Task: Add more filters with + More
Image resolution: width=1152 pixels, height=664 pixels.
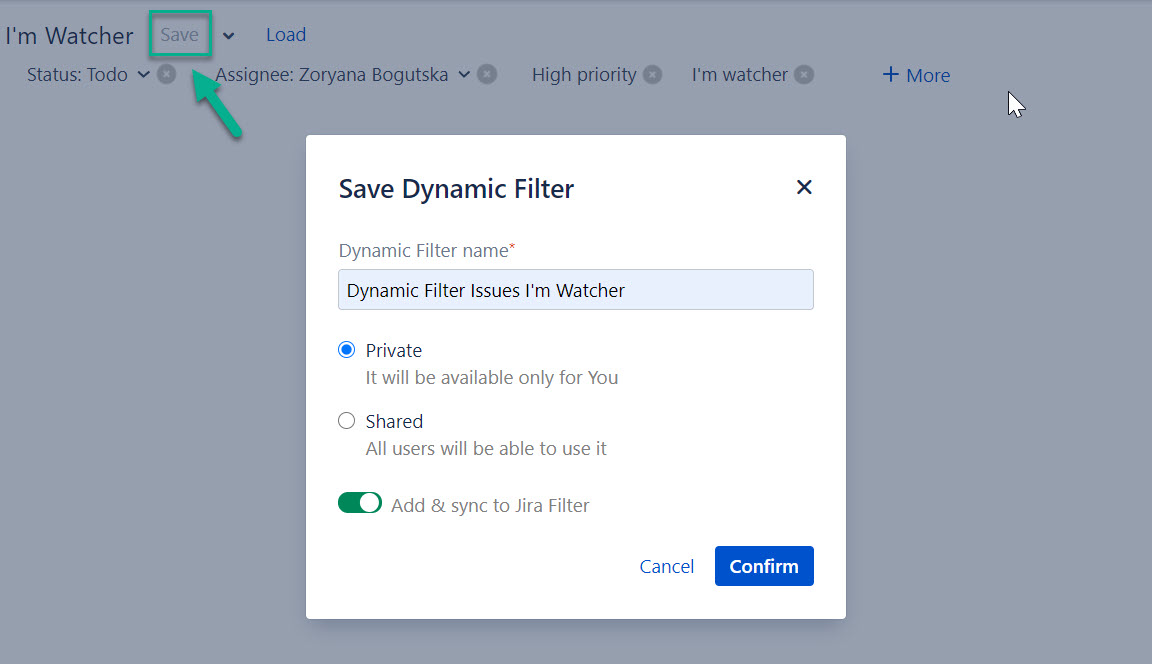Action: pos(916,75)
